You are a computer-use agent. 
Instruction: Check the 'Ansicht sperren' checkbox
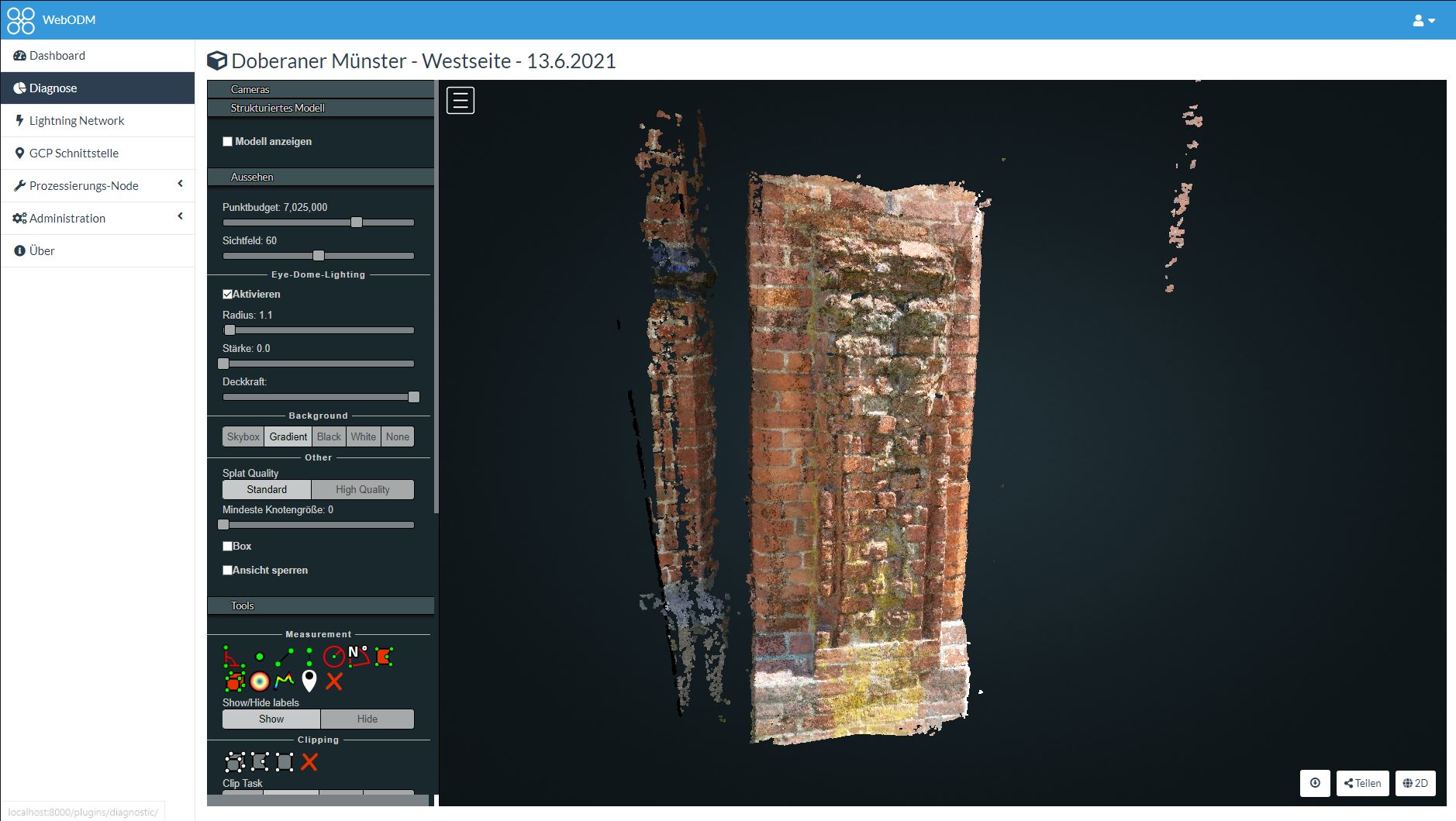point(228,571)
